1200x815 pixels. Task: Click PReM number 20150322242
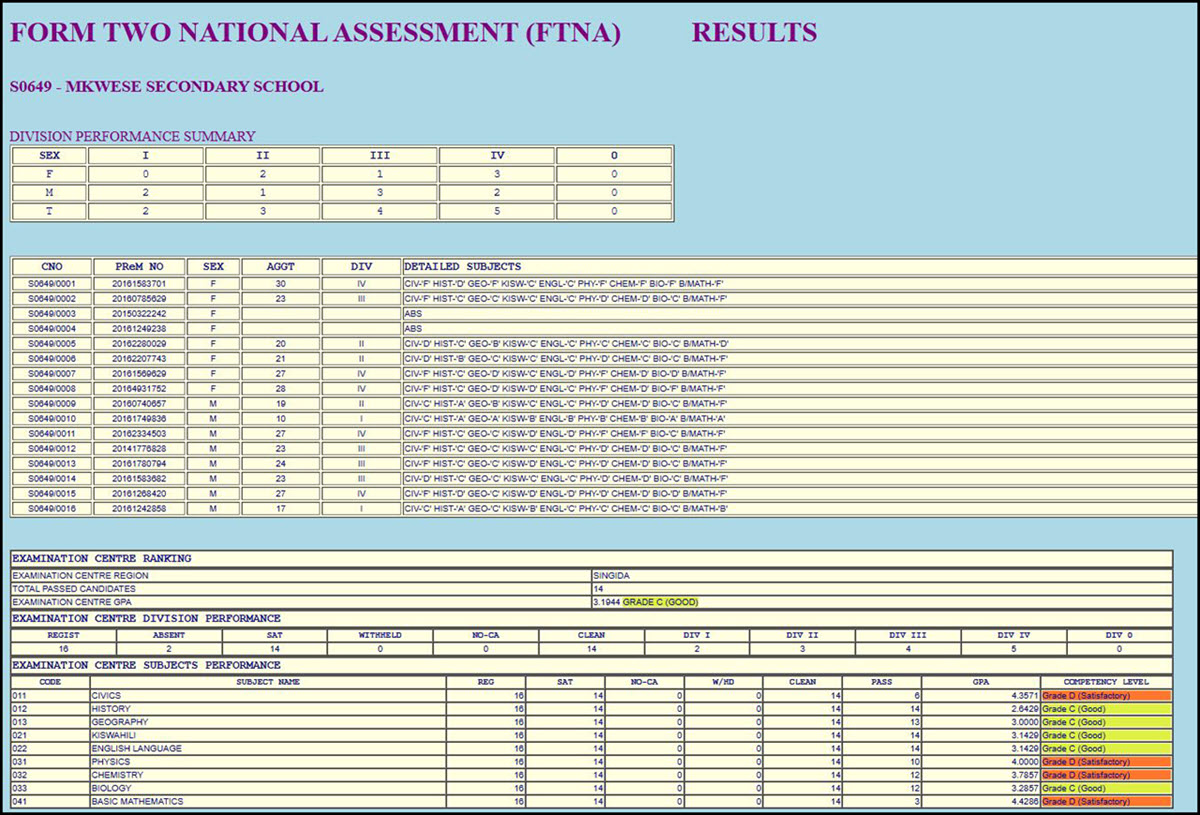click(x=139, y=314)
